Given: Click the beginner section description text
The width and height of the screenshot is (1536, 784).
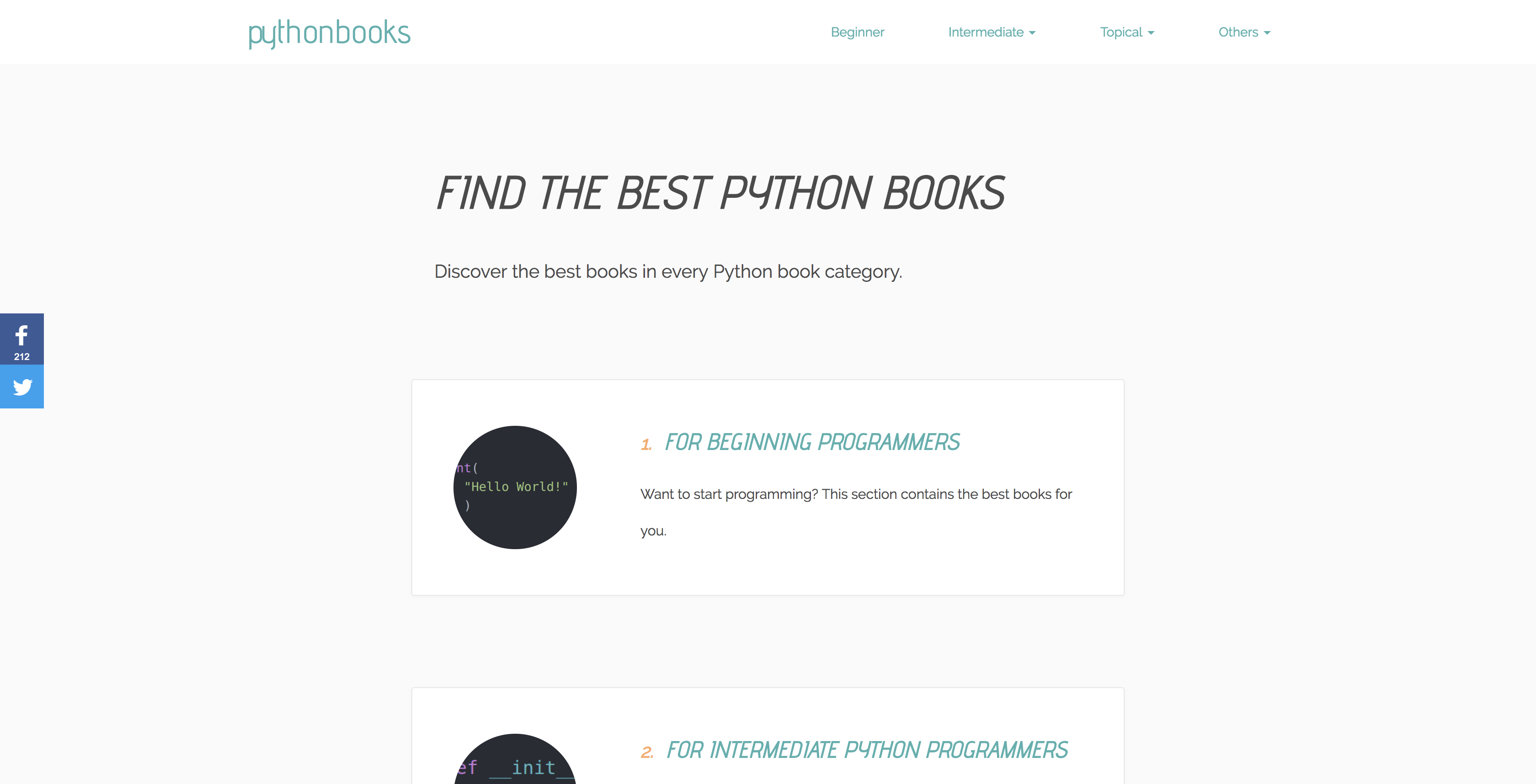Looking at the screenshot, I should point(856,494).
